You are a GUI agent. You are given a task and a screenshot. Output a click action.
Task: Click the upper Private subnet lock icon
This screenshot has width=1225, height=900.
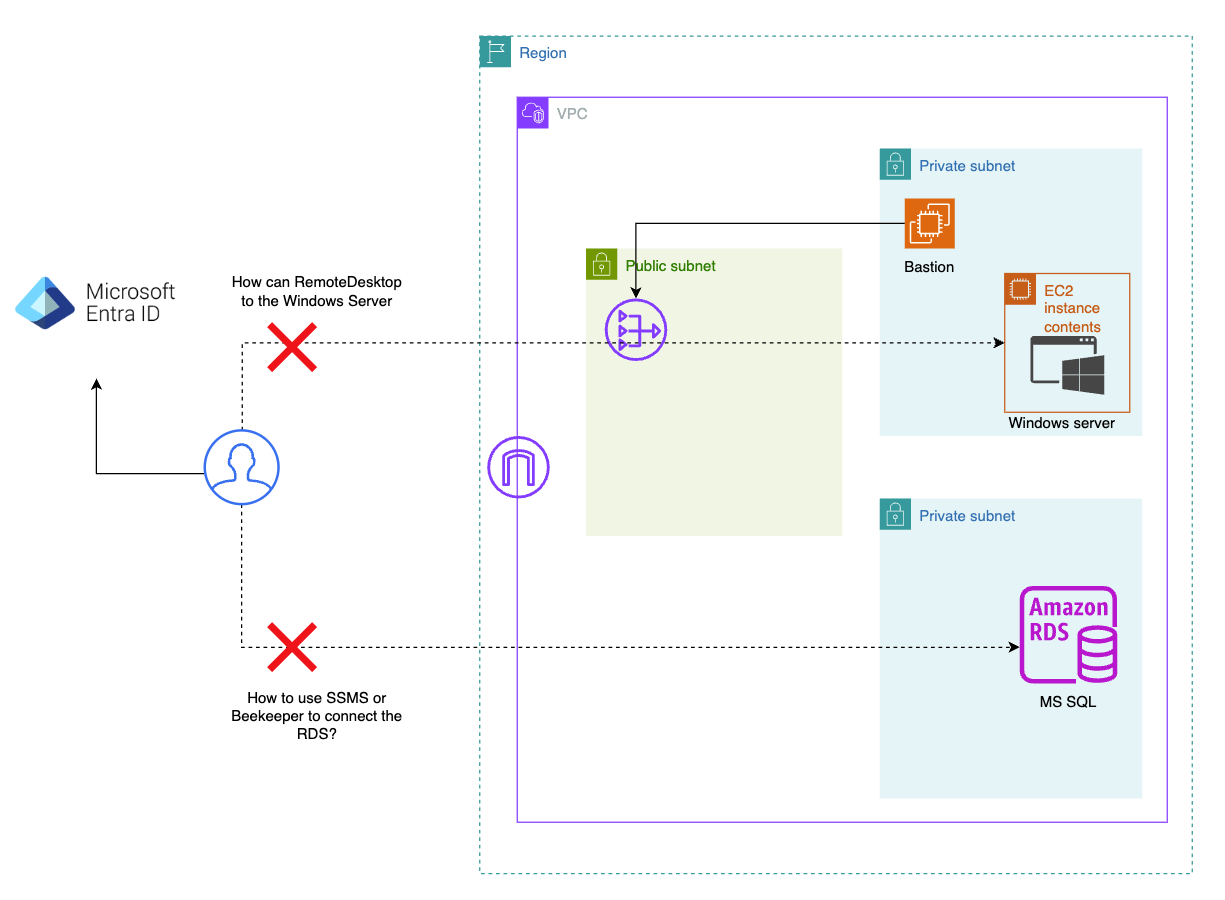pyautogui.click(x=894, y=164)
